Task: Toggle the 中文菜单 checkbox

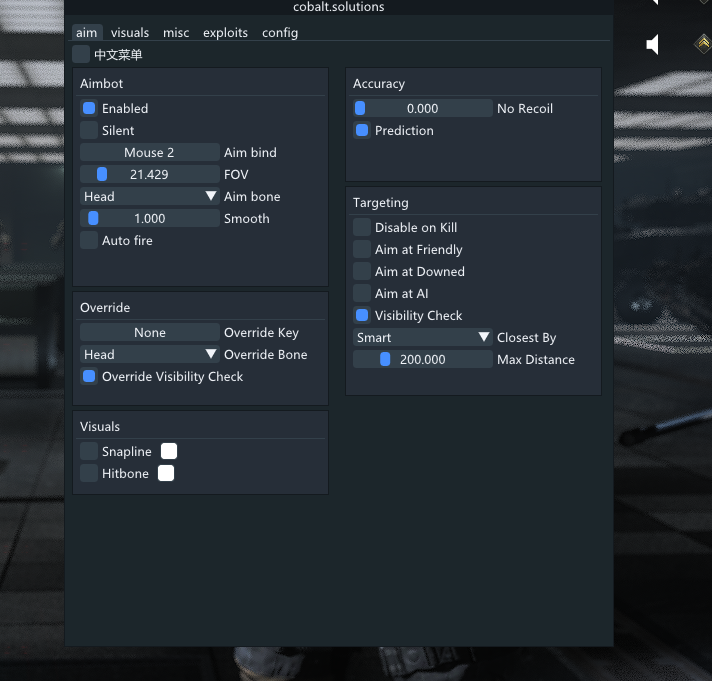Action: [x=81, y=54]
